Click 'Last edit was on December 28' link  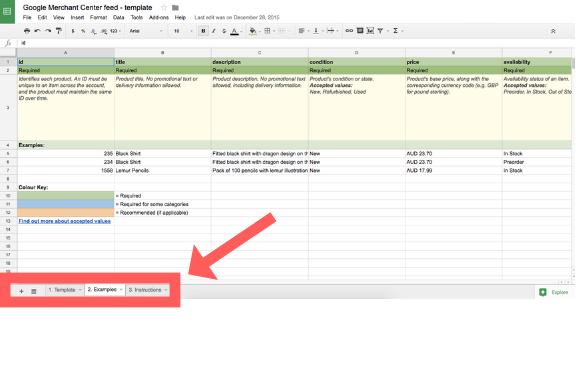[237, 17]
